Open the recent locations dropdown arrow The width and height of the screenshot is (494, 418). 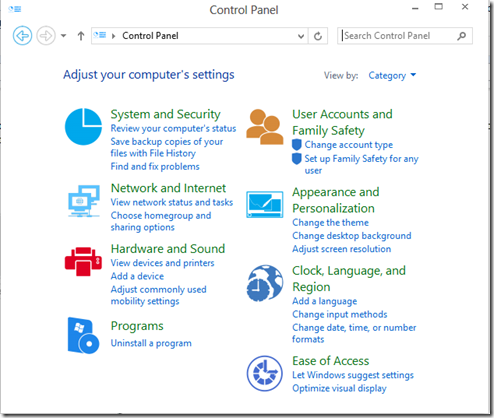(63, 36)
